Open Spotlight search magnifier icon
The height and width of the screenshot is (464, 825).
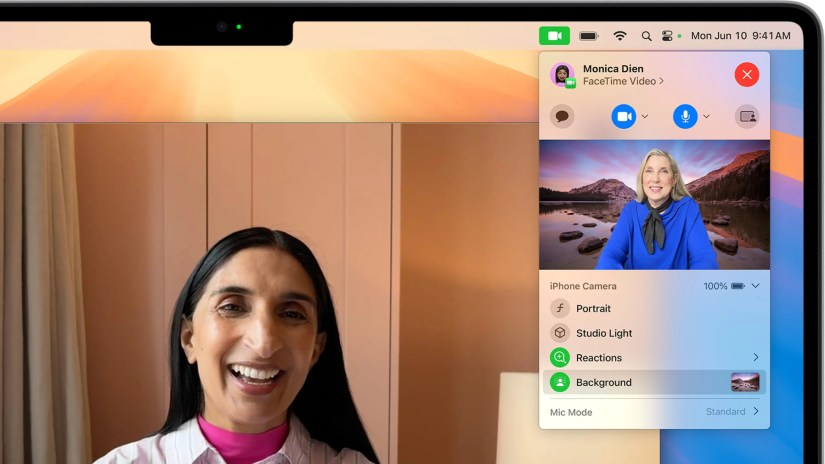(646, 36)
